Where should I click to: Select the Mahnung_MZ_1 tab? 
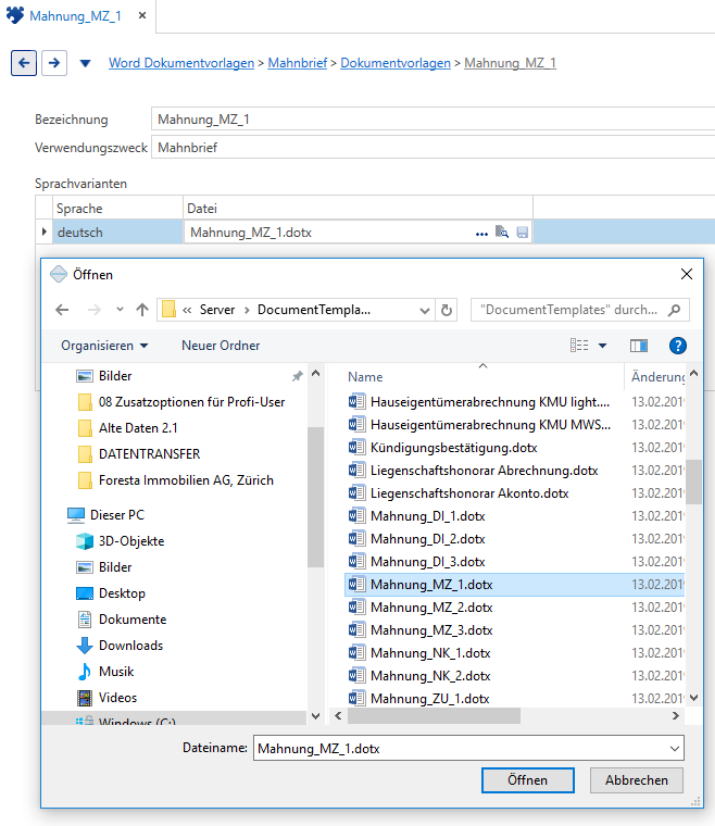tap(75, 16)
